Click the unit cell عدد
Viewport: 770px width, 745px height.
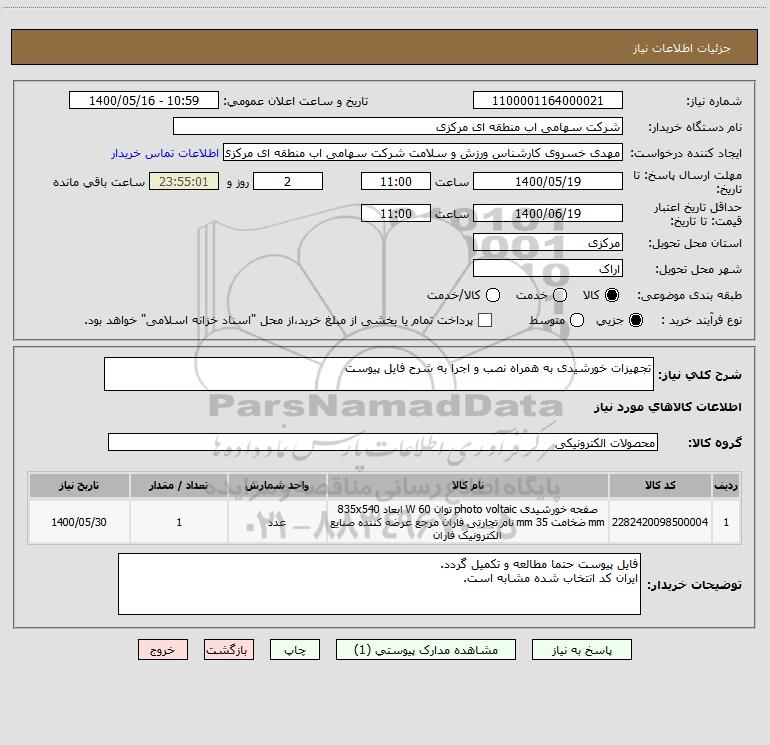pos(277,522)
